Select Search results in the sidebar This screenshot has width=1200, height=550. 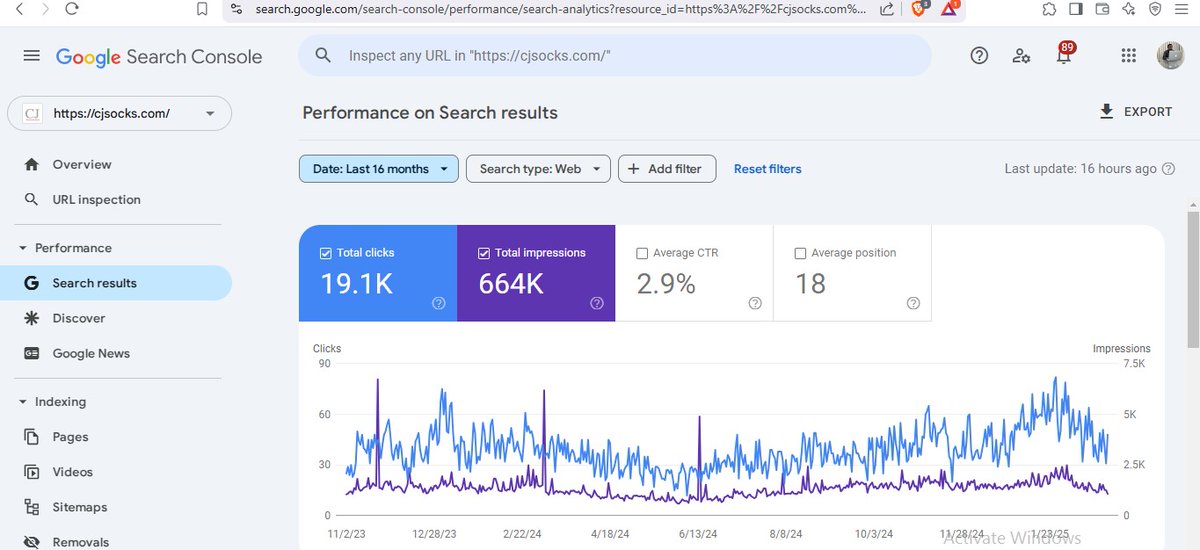(116, 283)
